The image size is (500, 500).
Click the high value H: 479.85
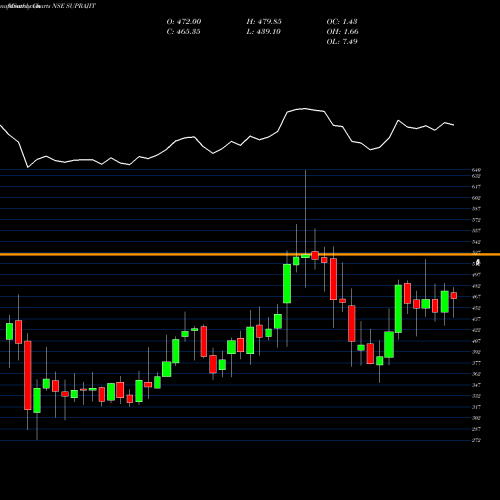264,21
